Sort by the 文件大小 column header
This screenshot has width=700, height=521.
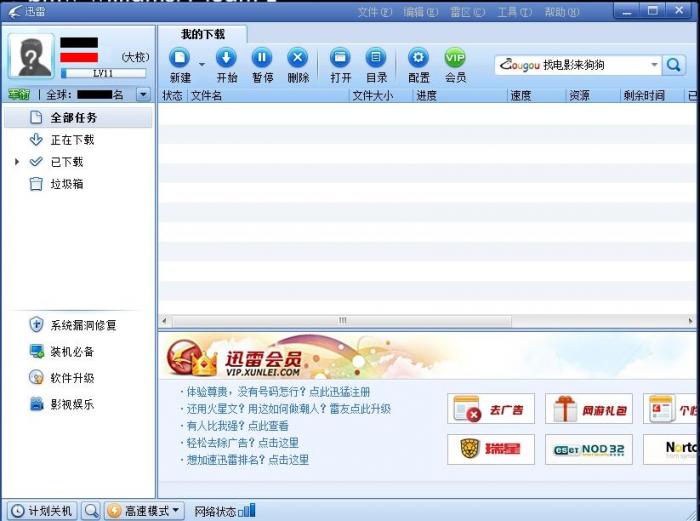381,96
